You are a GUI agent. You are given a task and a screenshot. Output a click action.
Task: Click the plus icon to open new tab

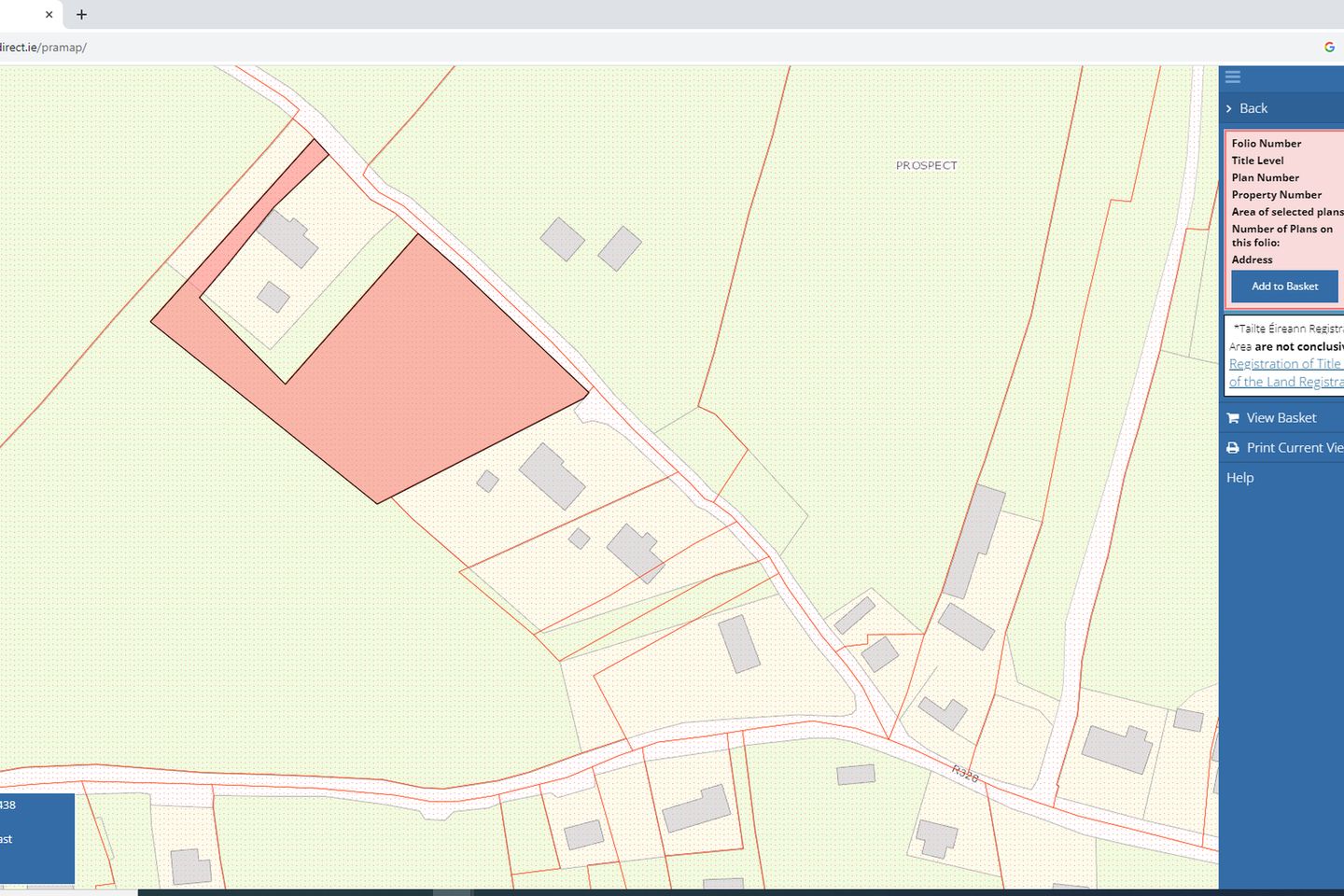pyautogui.click(x=81, y=15)
